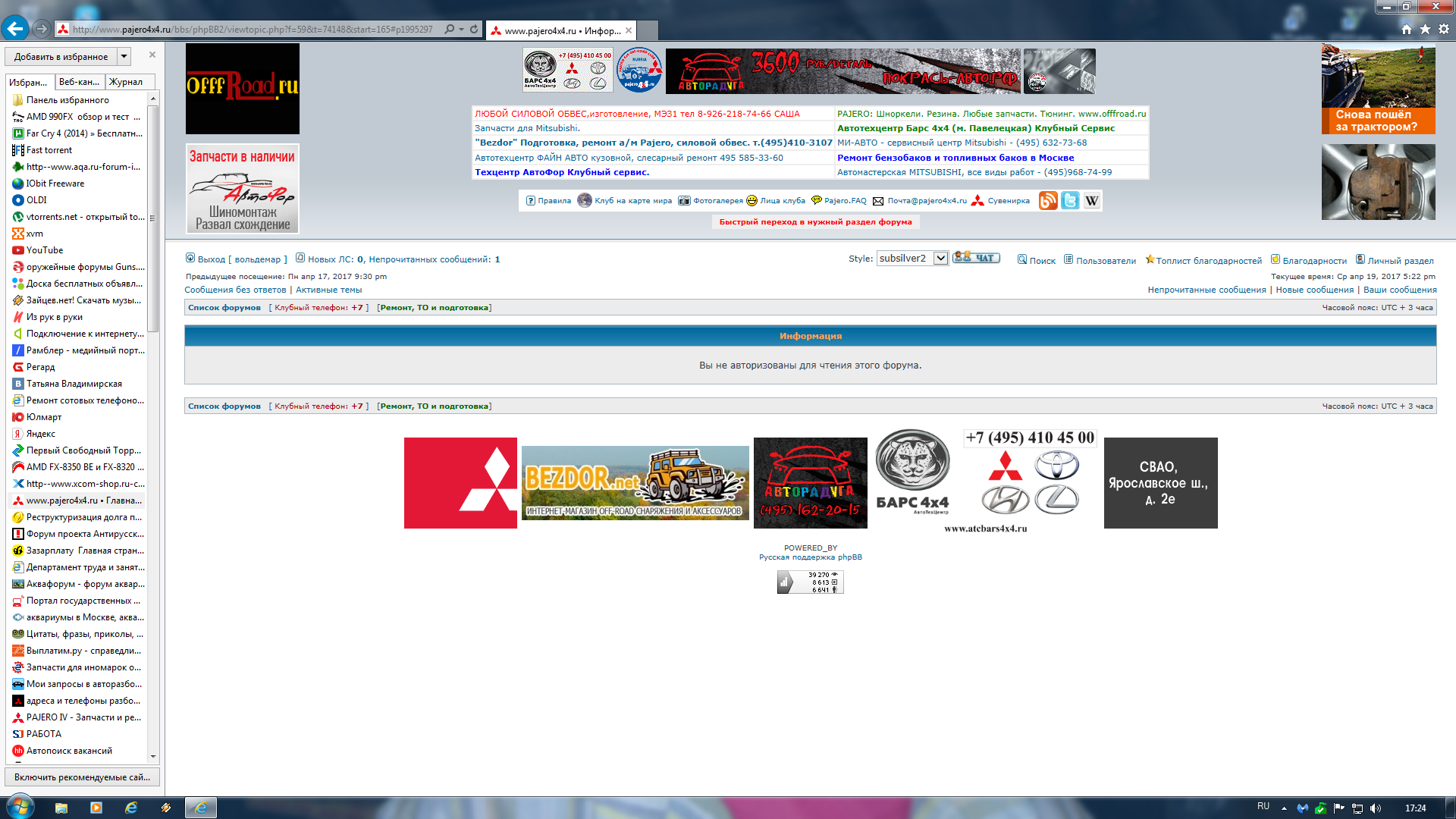Click the RSS blog feed icon
This screenshot has width=1456, height=819.
[1047, 200]
